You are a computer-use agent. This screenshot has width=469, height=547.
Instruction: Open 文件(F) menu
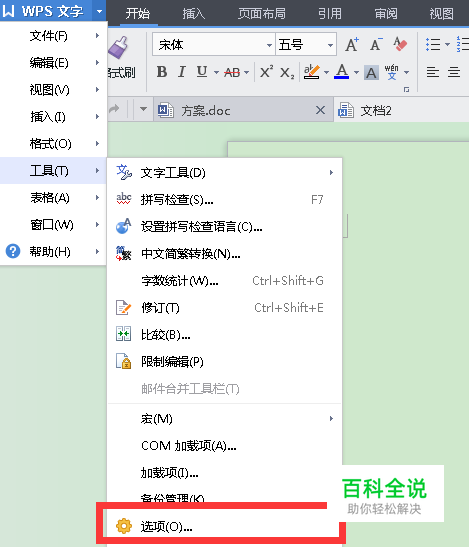(53, 36)
